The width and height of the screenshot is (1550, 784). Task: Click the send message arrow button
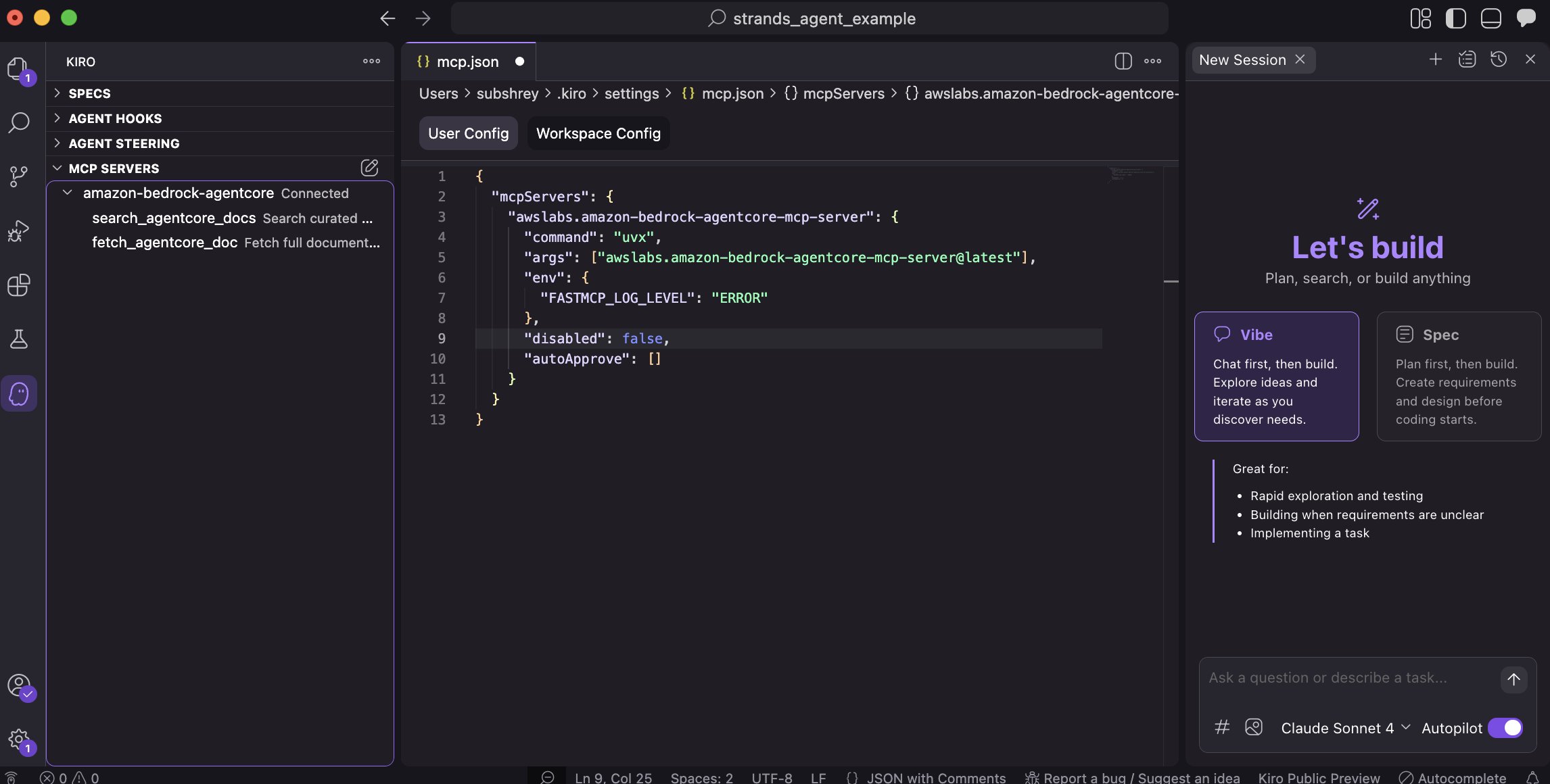[1513, 679]
